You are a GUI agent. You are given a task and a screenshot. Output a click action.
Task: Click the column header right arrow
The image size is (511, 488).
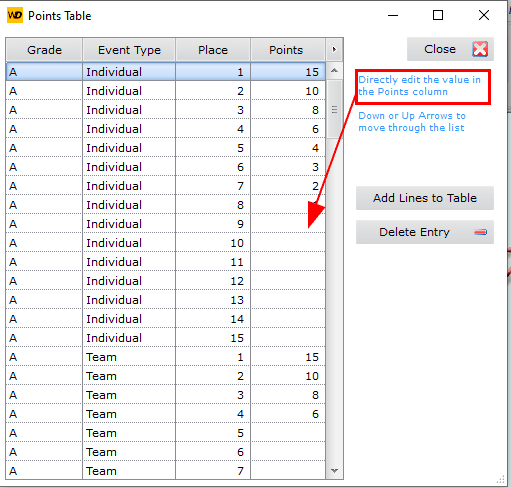tap(334, 50)
